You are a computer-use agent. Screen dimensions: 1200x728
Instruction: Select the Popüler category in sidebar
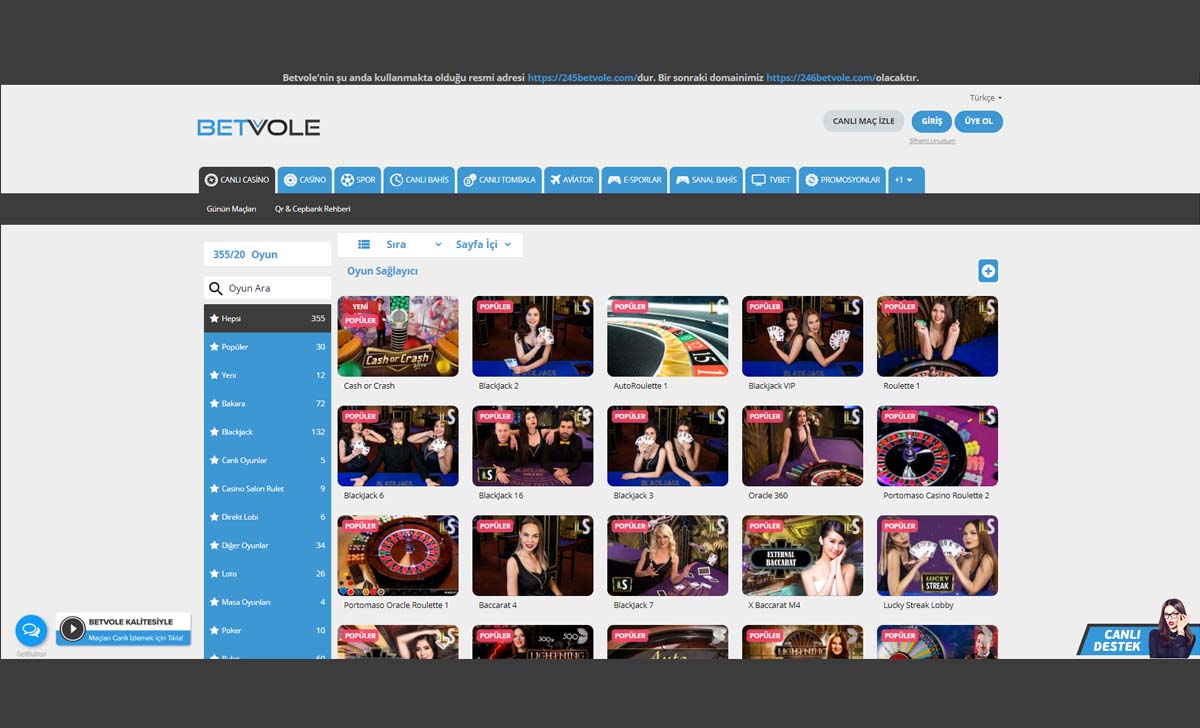(x=267, y=347)
